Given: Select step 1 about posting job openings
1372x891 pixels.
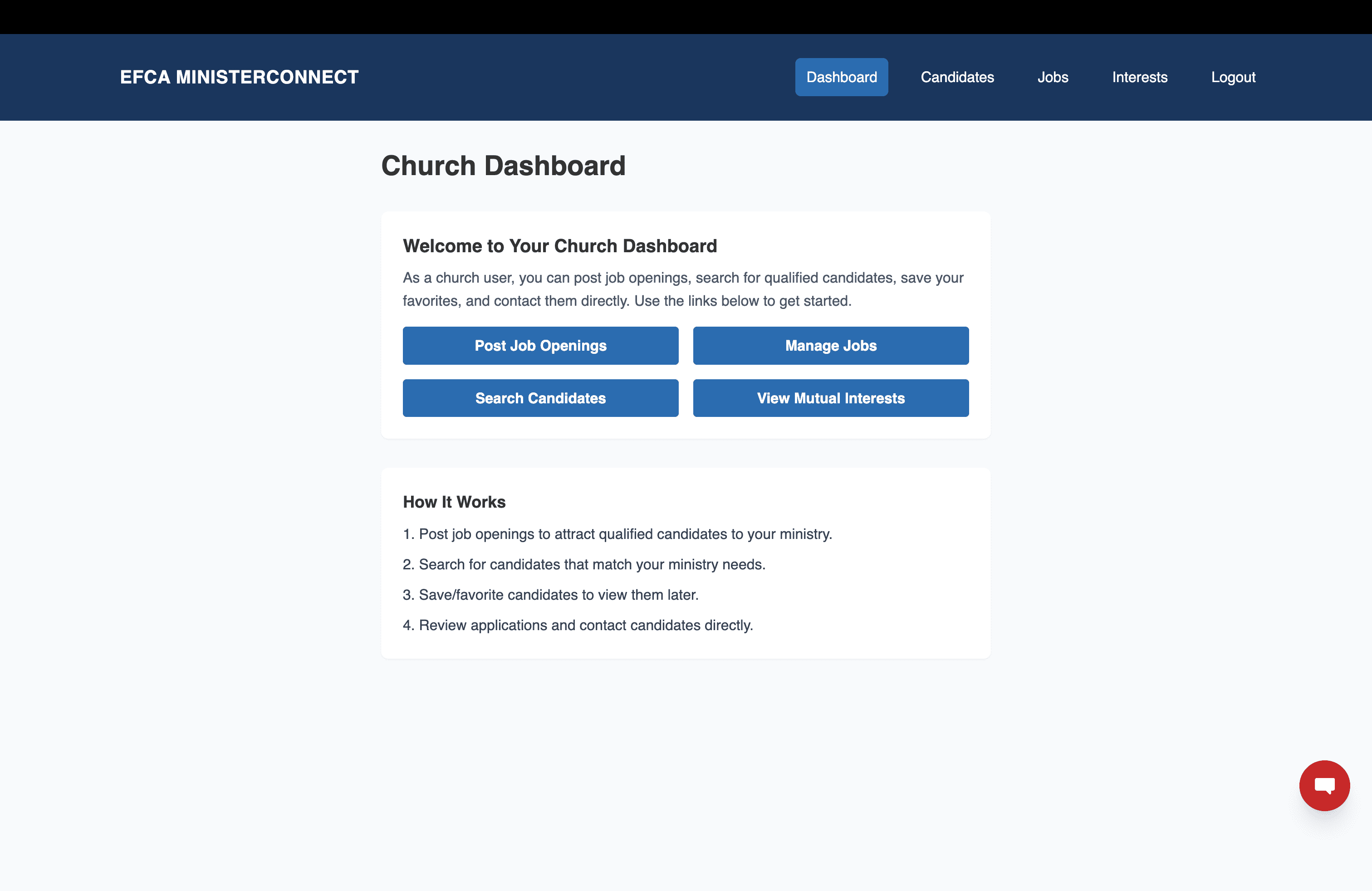Looking at the screenshot, I should (617, 534).
